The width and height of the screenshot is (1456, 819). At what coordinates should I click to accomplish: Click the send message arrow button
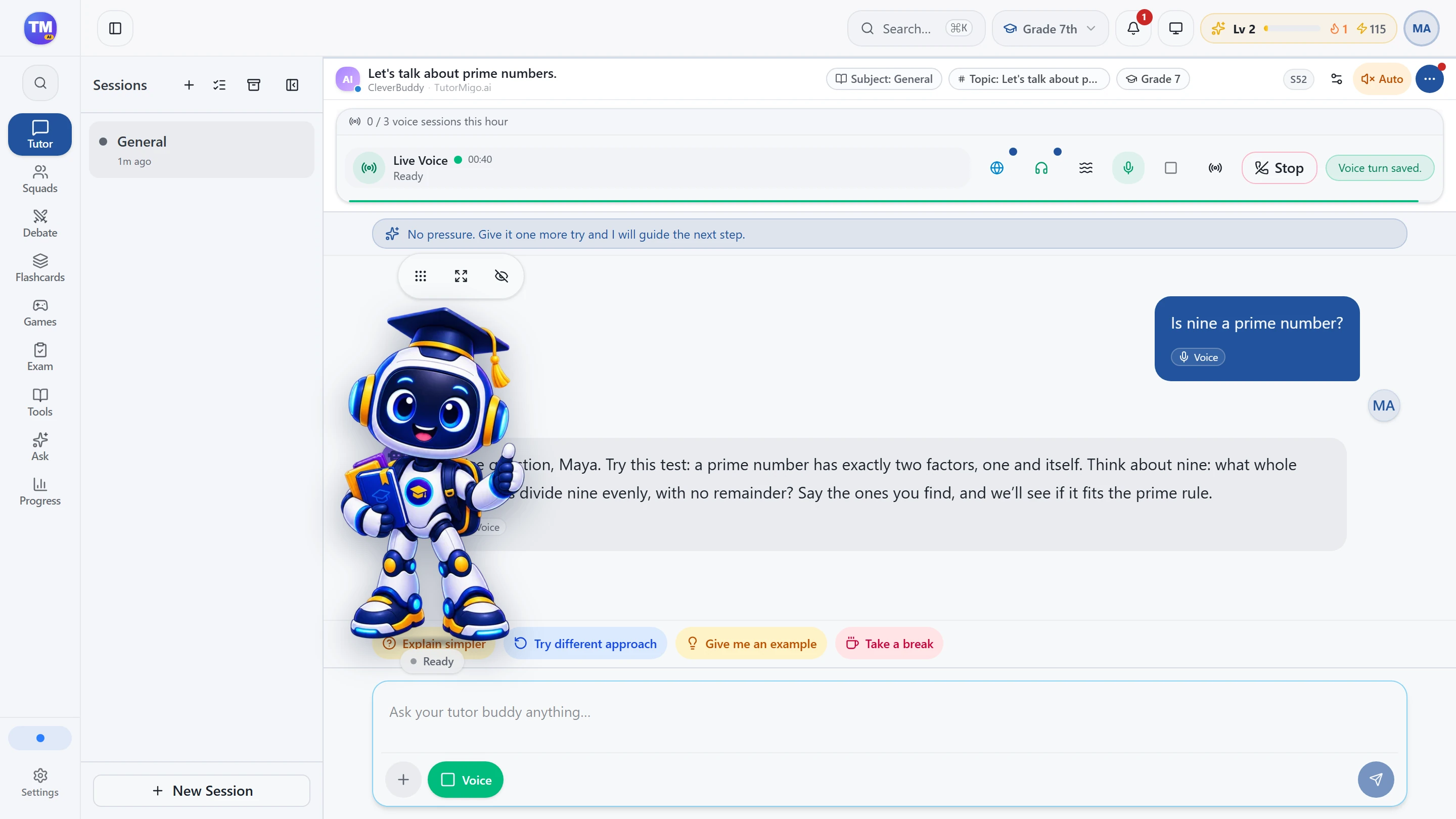[1376, 780]
